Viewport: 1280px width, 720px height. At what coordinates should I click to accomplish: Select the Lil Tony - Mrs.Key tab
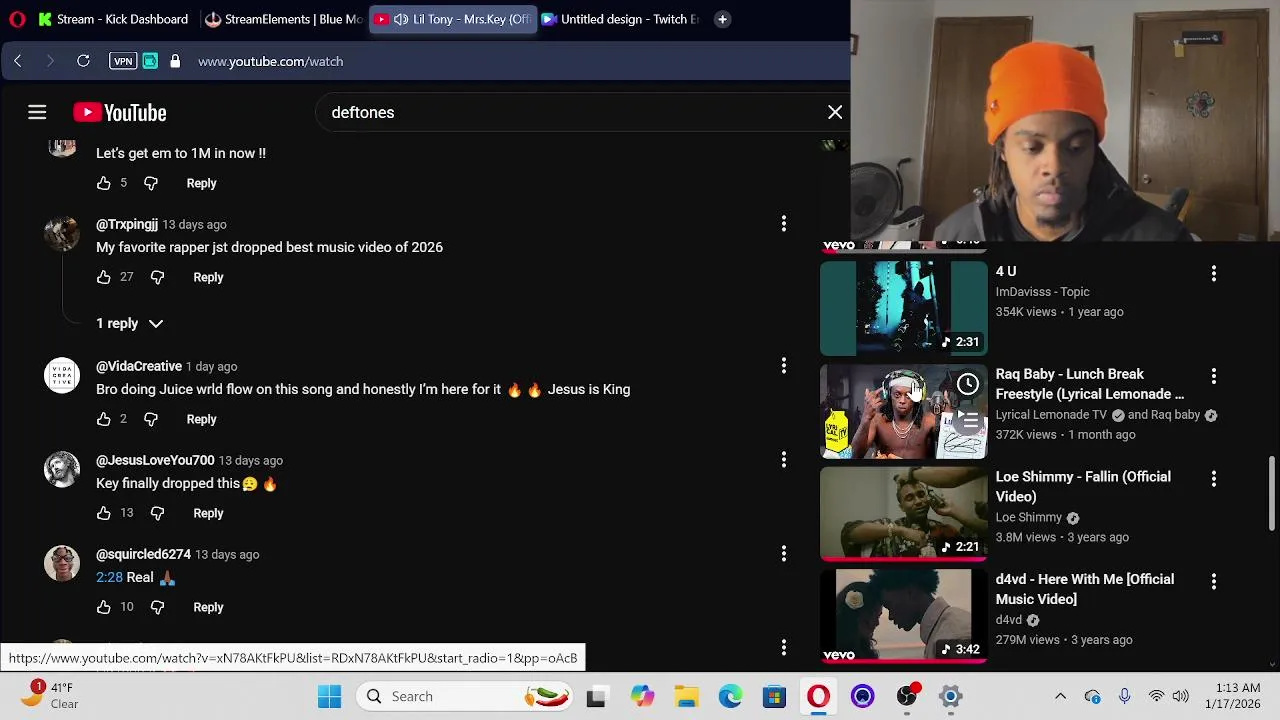pos(453,19)
